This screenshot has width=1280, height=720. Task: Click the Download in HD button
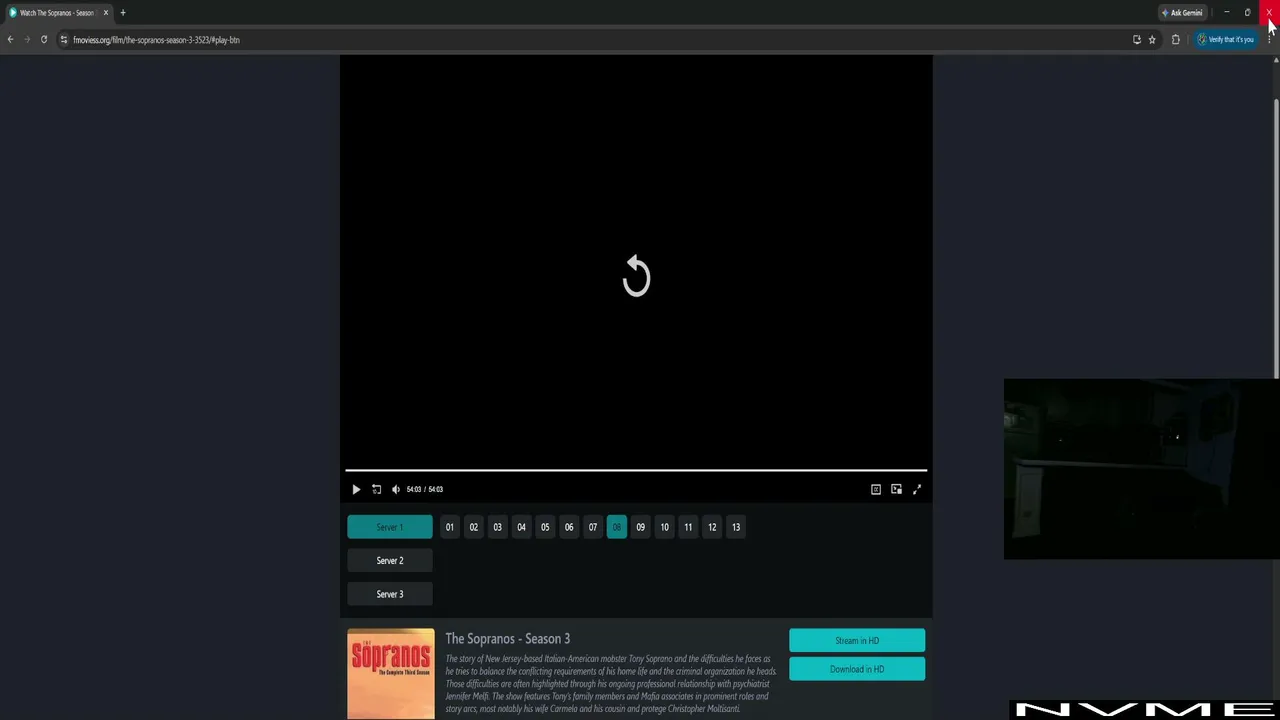click(x=857, y=669)
